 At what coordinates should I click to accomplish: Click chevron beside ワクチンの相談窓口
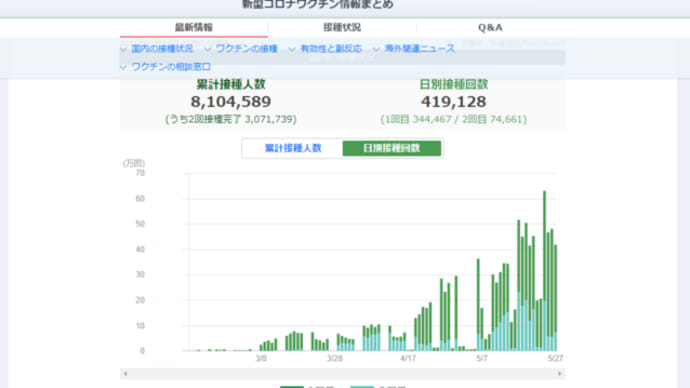(x=124, y=68)
